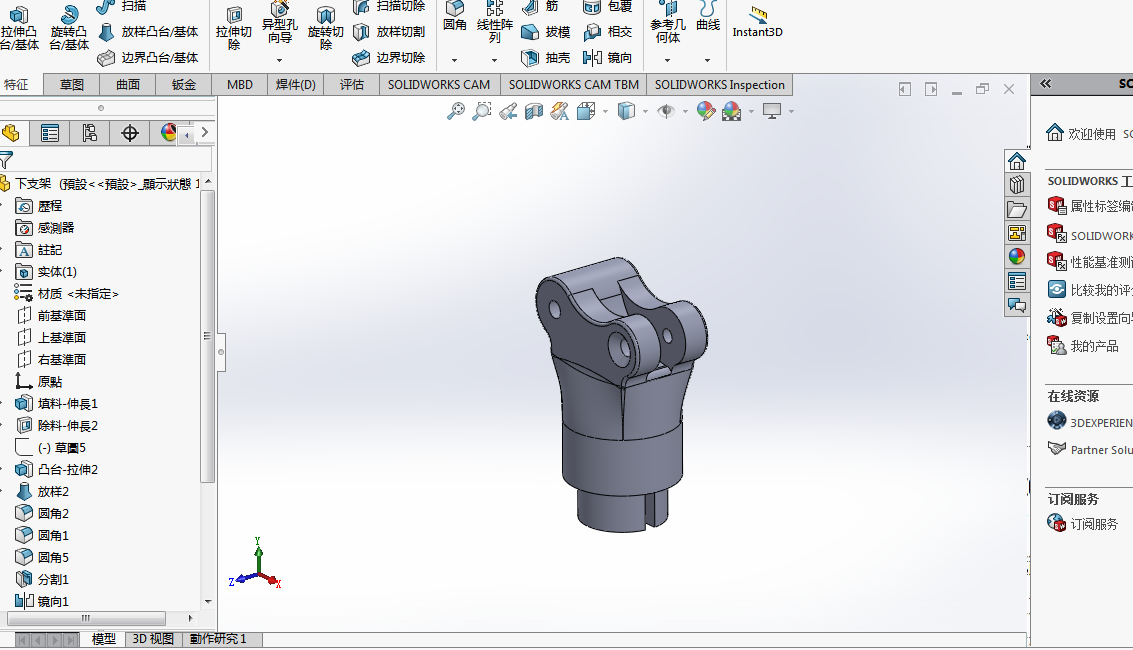Choose Boundary Cut (边界切除)

click(389, 58)
